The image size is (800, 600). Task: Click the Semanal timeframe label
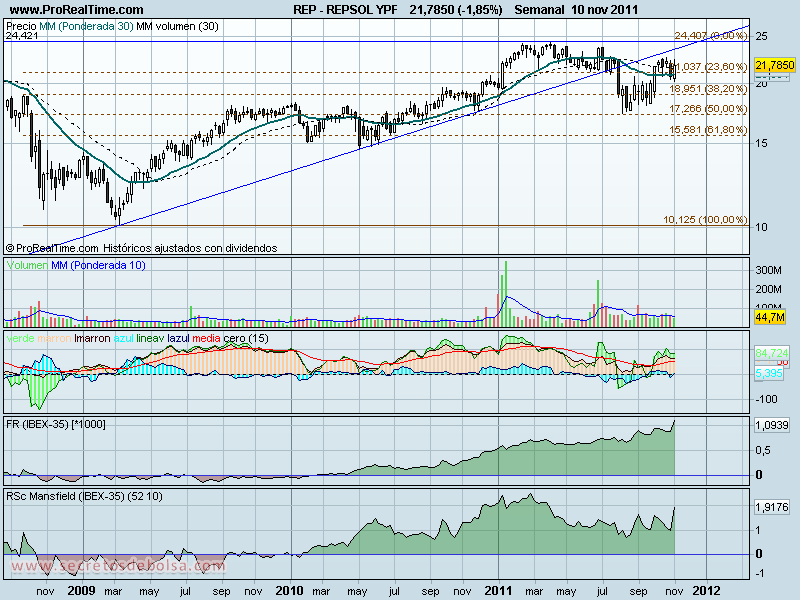(539, 9)
